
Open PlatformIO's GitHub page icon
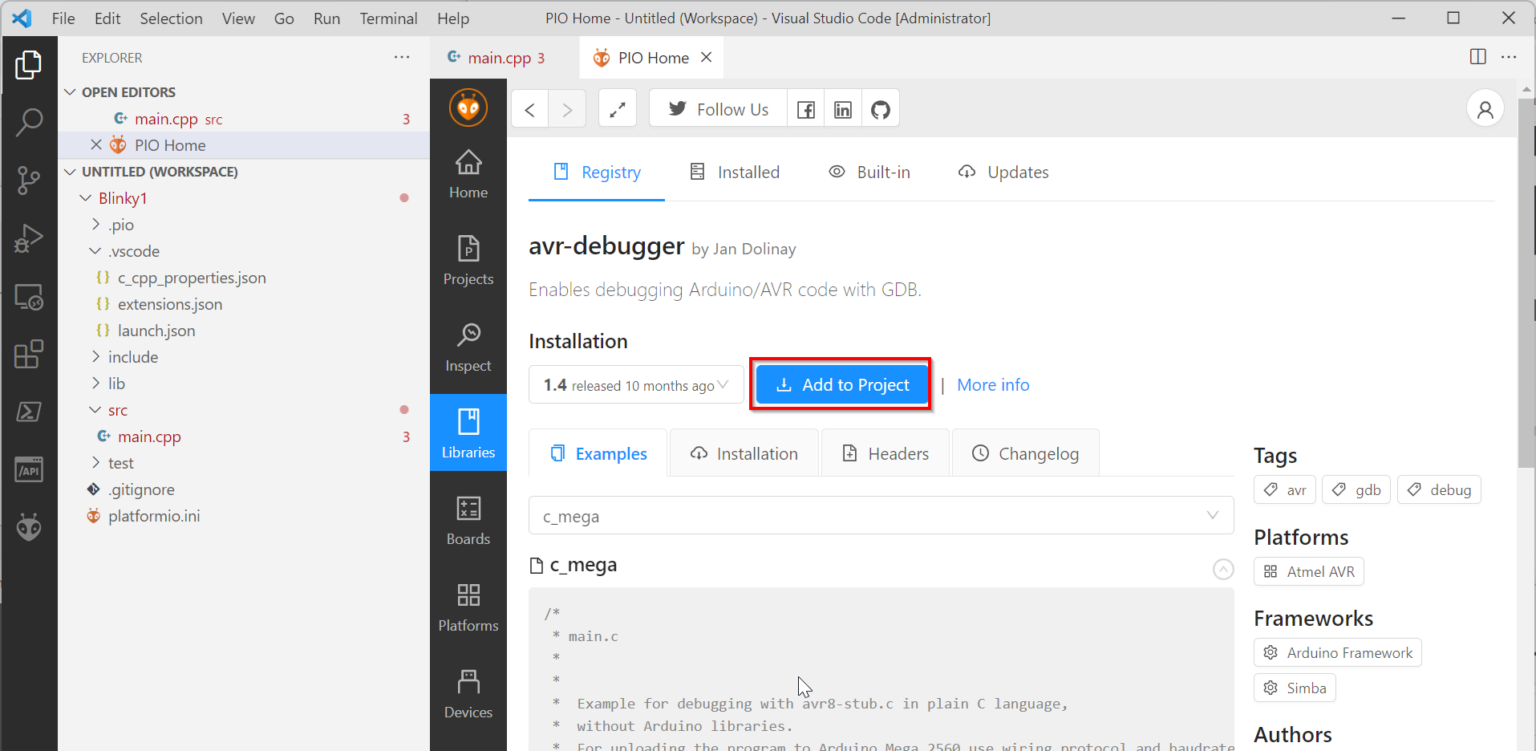tap(880, 108)
